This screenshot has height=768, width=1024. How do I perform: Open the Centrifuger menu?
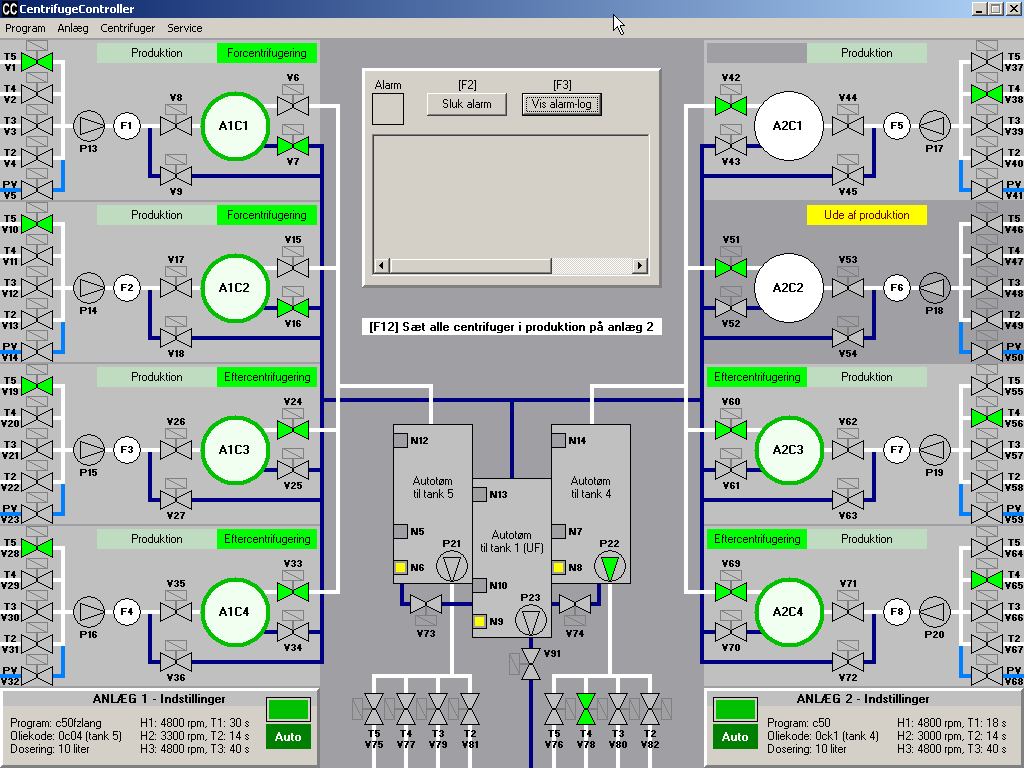pos(127,28)
